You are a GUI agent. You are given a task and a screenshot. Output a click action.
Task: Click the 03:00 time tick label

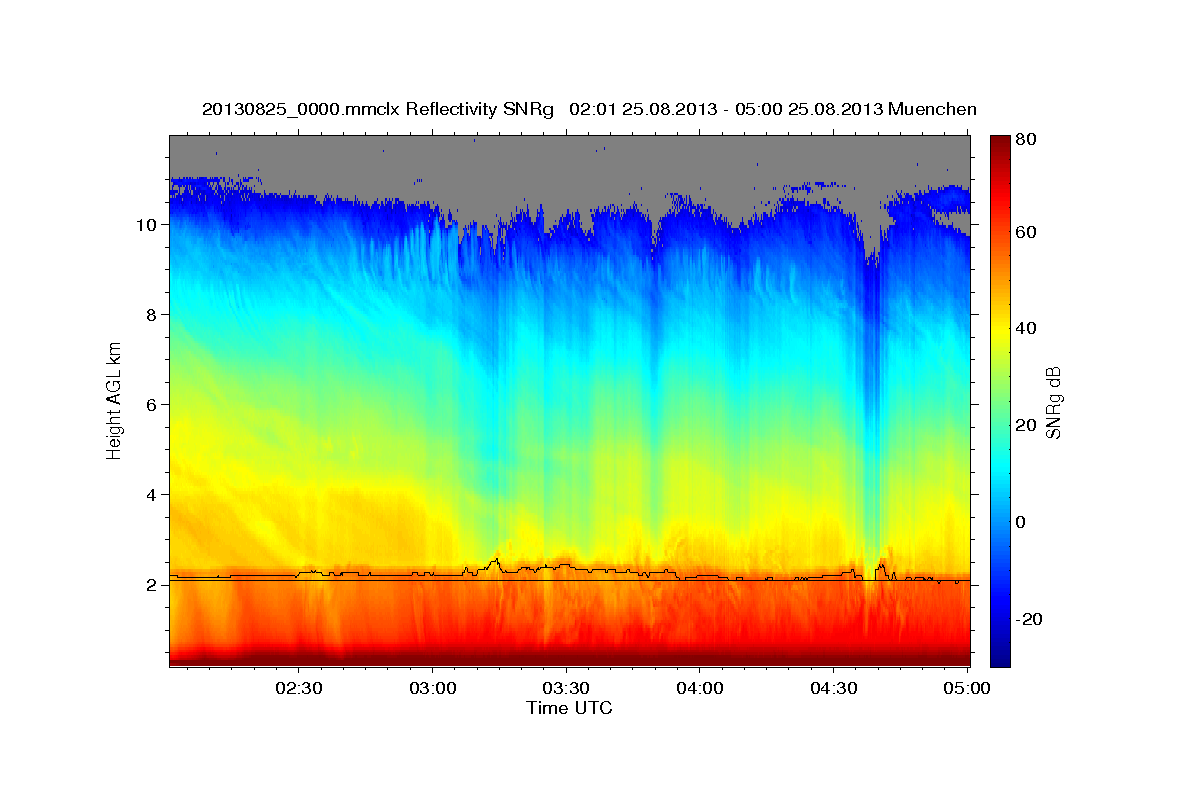click(433, 688)
